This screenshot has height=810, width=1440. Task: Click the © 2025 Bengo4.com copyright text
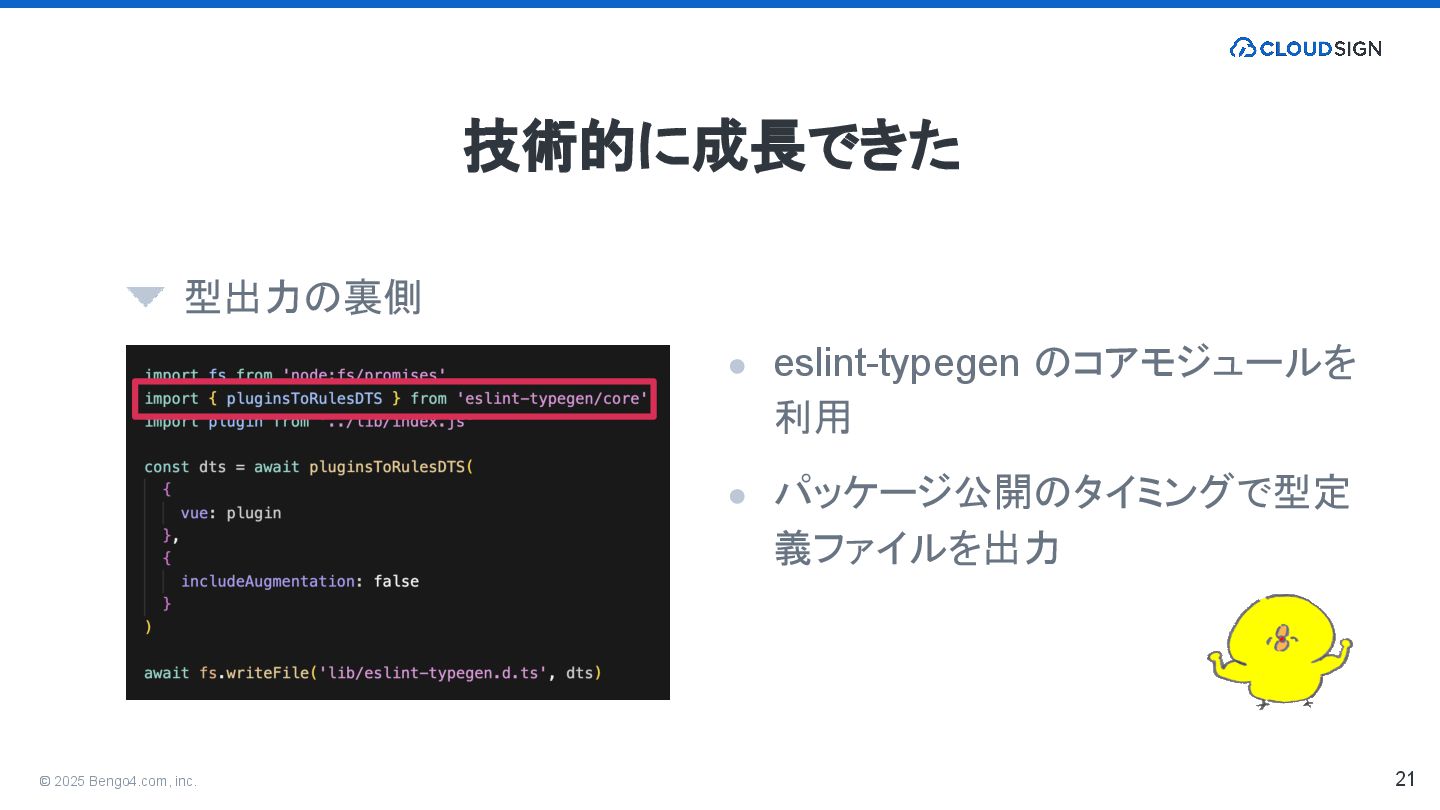(x=118, y=781)
